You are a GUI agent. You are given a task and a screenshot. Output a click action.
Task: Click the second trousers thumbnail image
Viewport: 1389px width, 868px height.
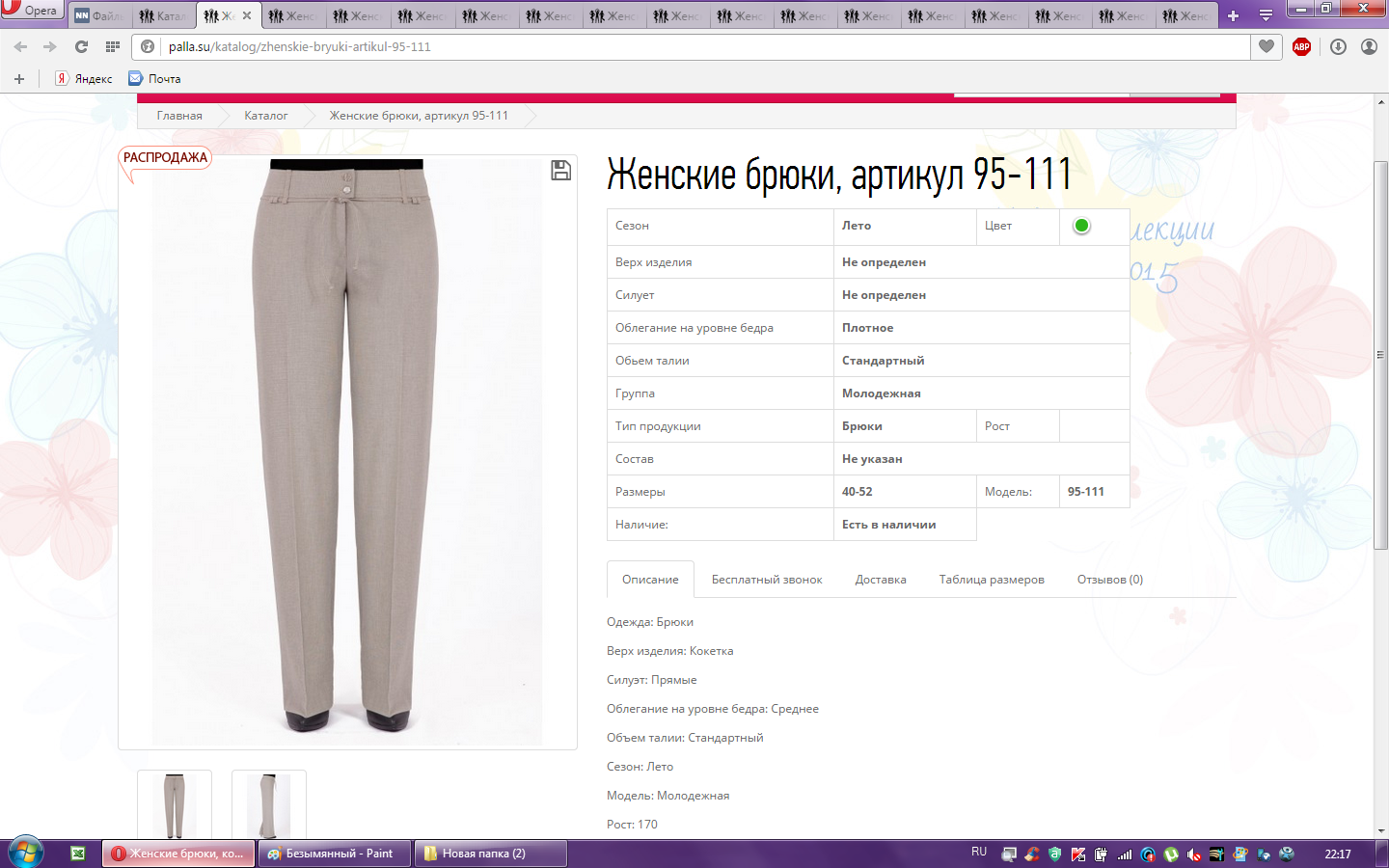click(x=269, y=805)
